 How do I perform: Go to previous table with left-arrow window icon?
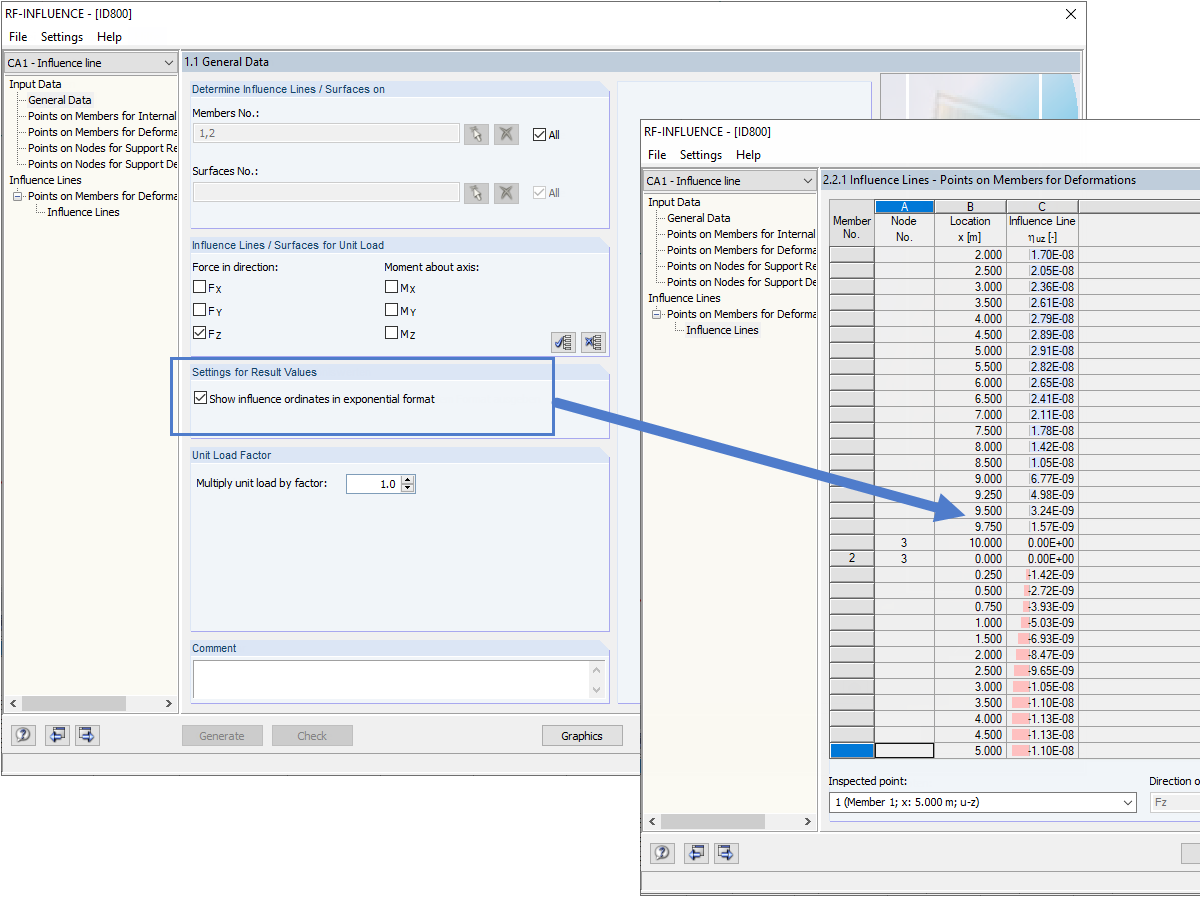click(x=696, y=853)
